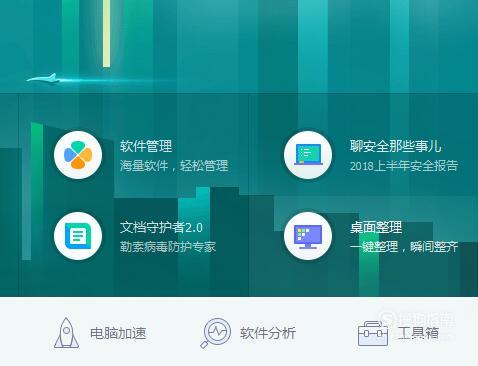478x366 pixels.
Task: Click the magnifier icon for 软件分析
Action: pos(216,333)
